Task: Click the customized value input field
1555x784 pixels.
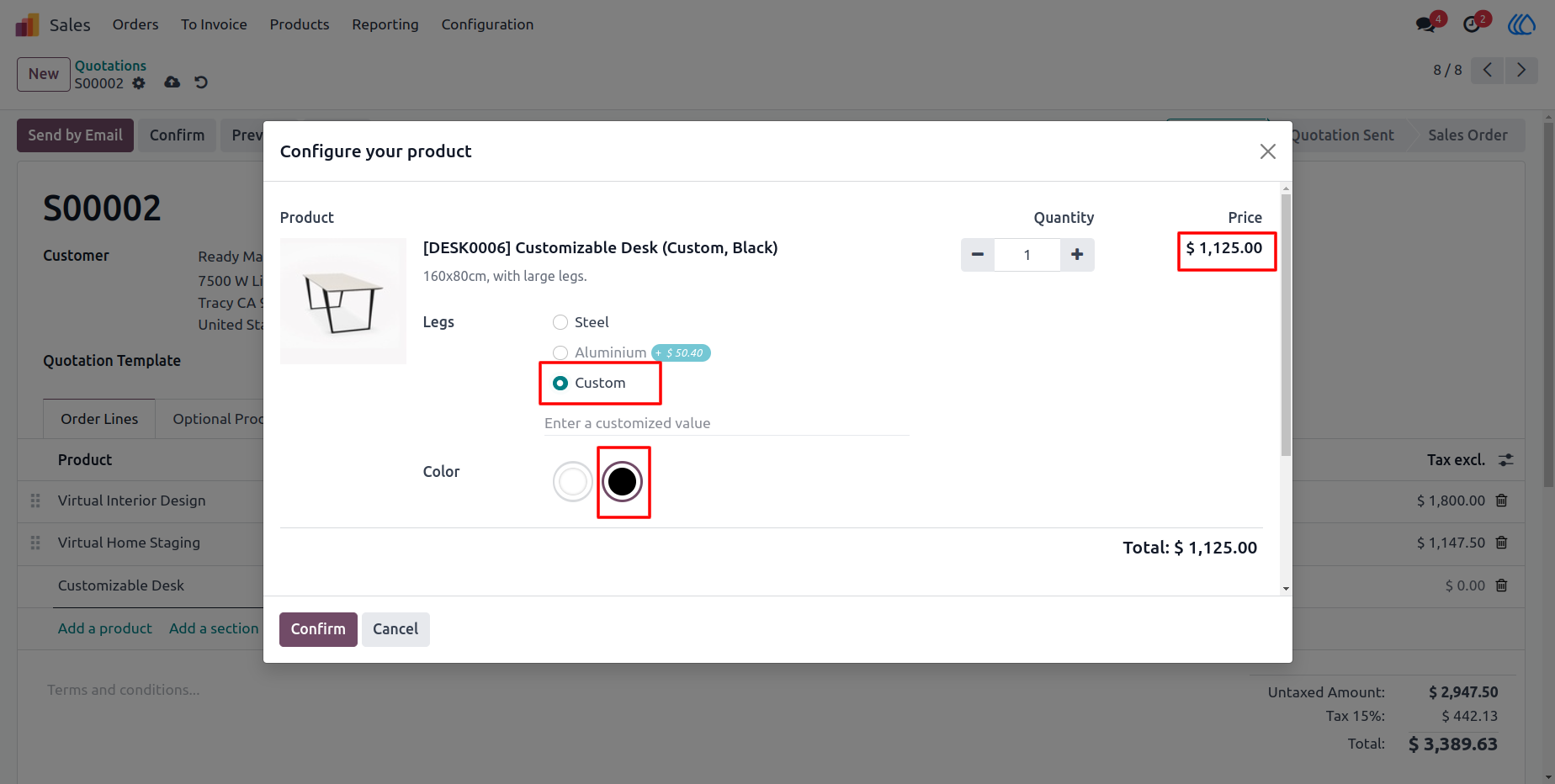Action: [726, 423]
